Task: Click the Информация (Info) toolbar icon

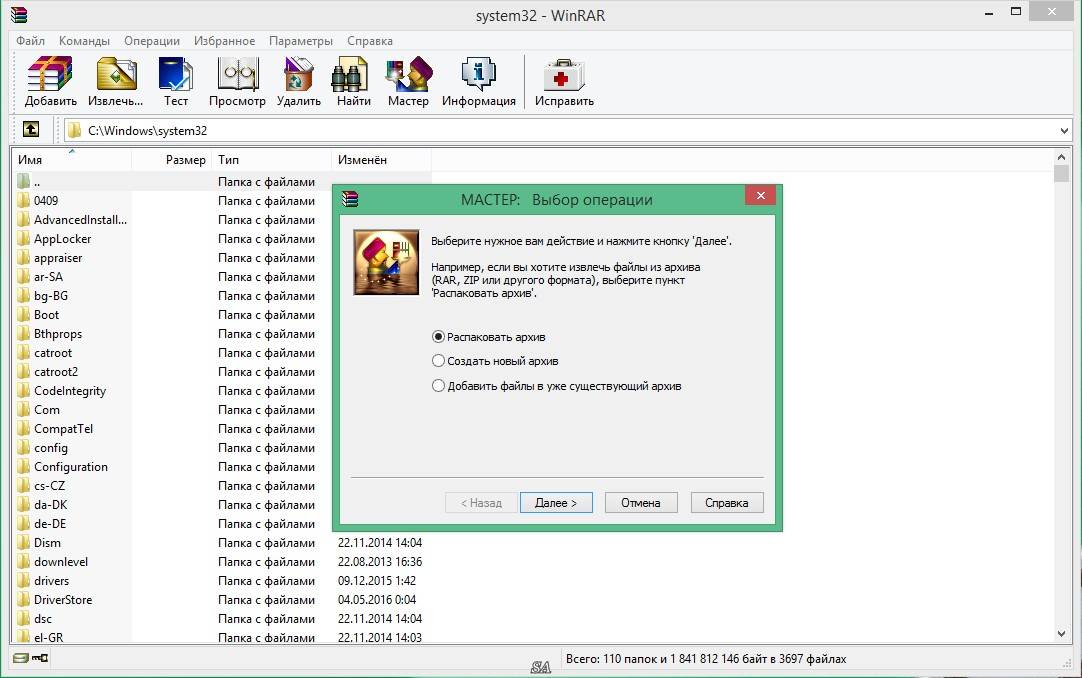Action: pyautogui.click(x=479, y=82)
